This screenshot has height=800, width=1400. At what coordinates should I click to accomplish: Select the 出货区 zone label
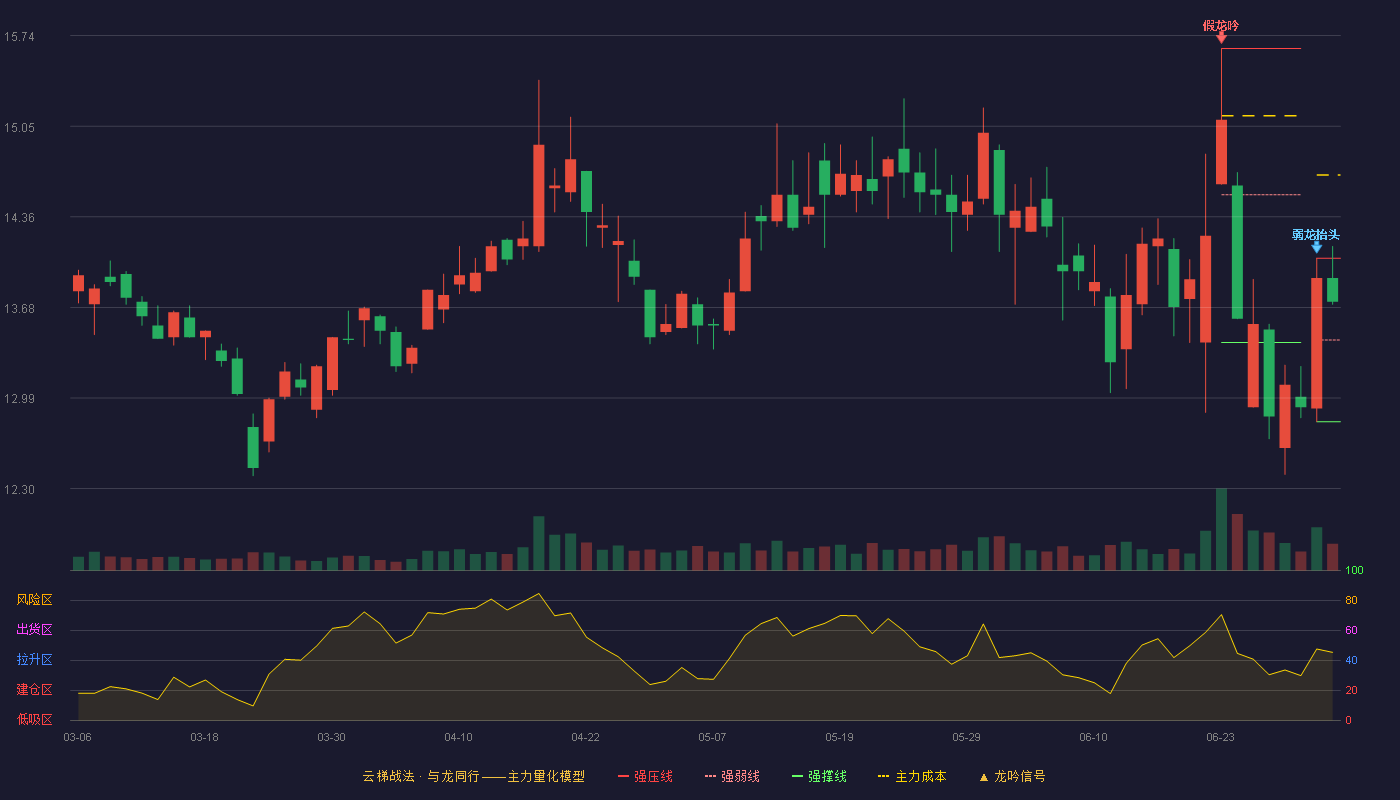[x=34, y=630]
